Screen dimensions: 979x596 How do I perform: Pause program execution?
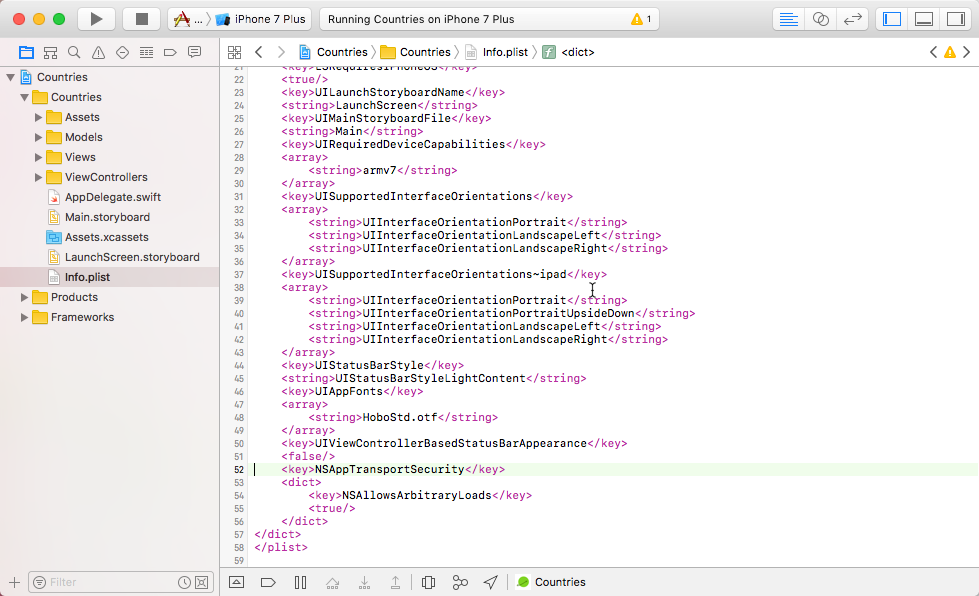click(x=300, y=582)
